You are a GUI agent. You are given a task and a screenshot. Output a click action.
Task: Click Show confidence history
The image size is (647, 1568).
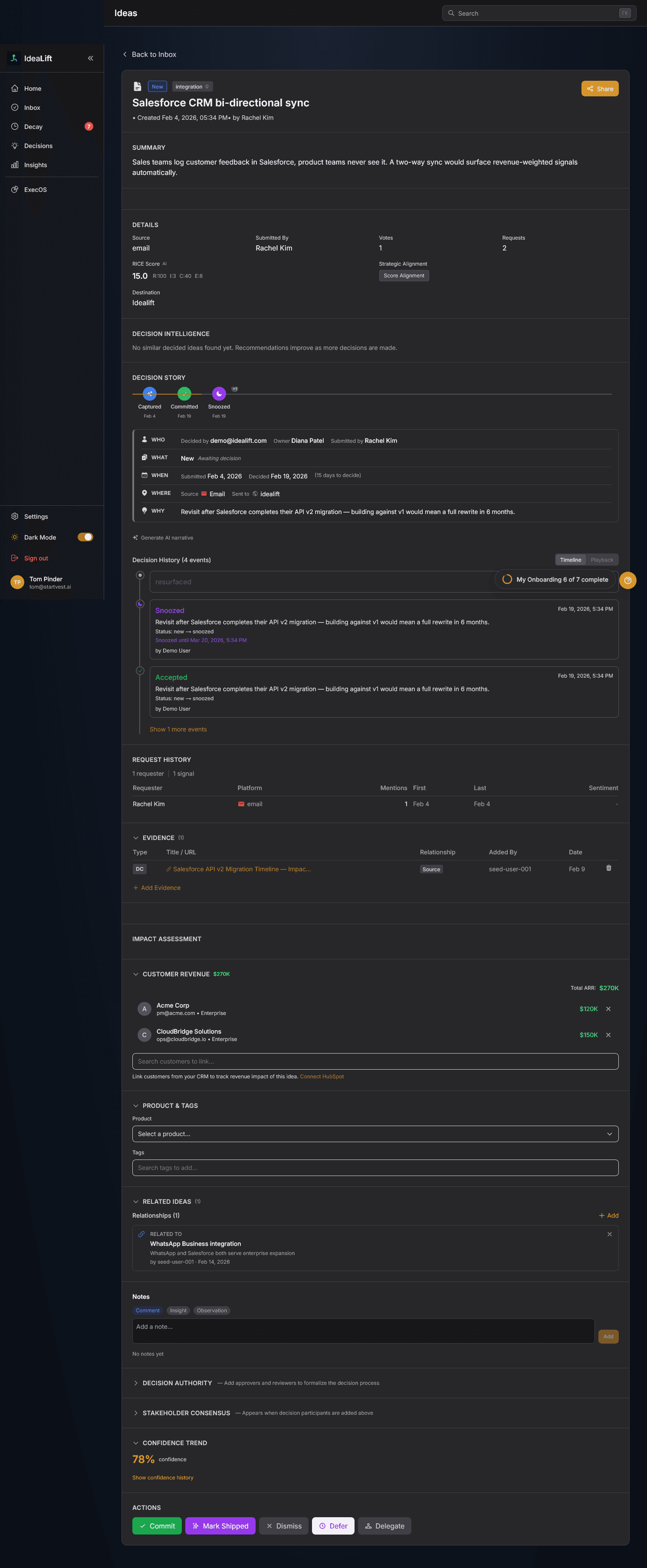click(x=163, y=1478)
